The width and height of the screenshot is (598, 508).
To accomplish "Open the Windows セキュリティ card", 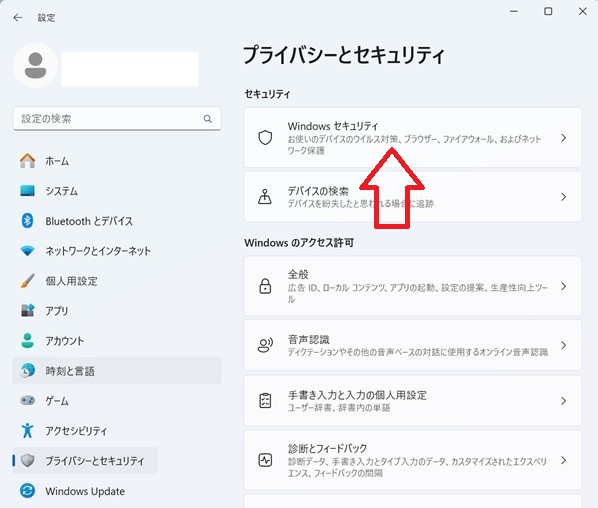I will tap(413, 138).
